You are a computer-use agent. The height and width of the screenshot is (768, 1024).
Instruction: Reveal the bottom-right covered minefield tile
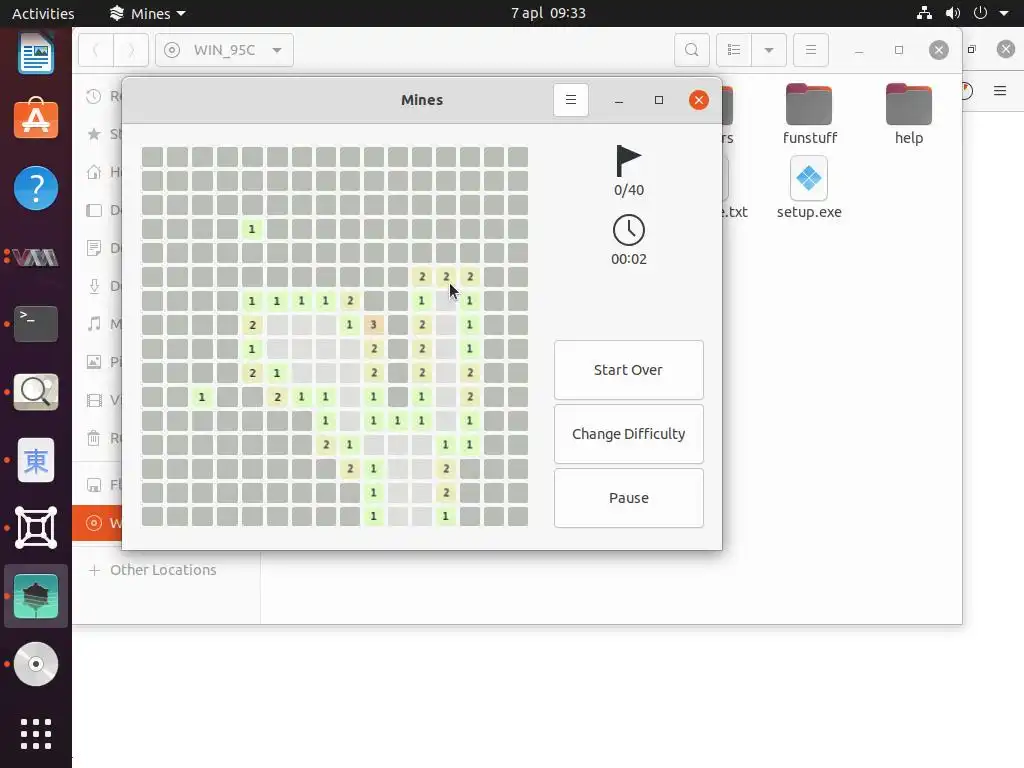[518, 516]
